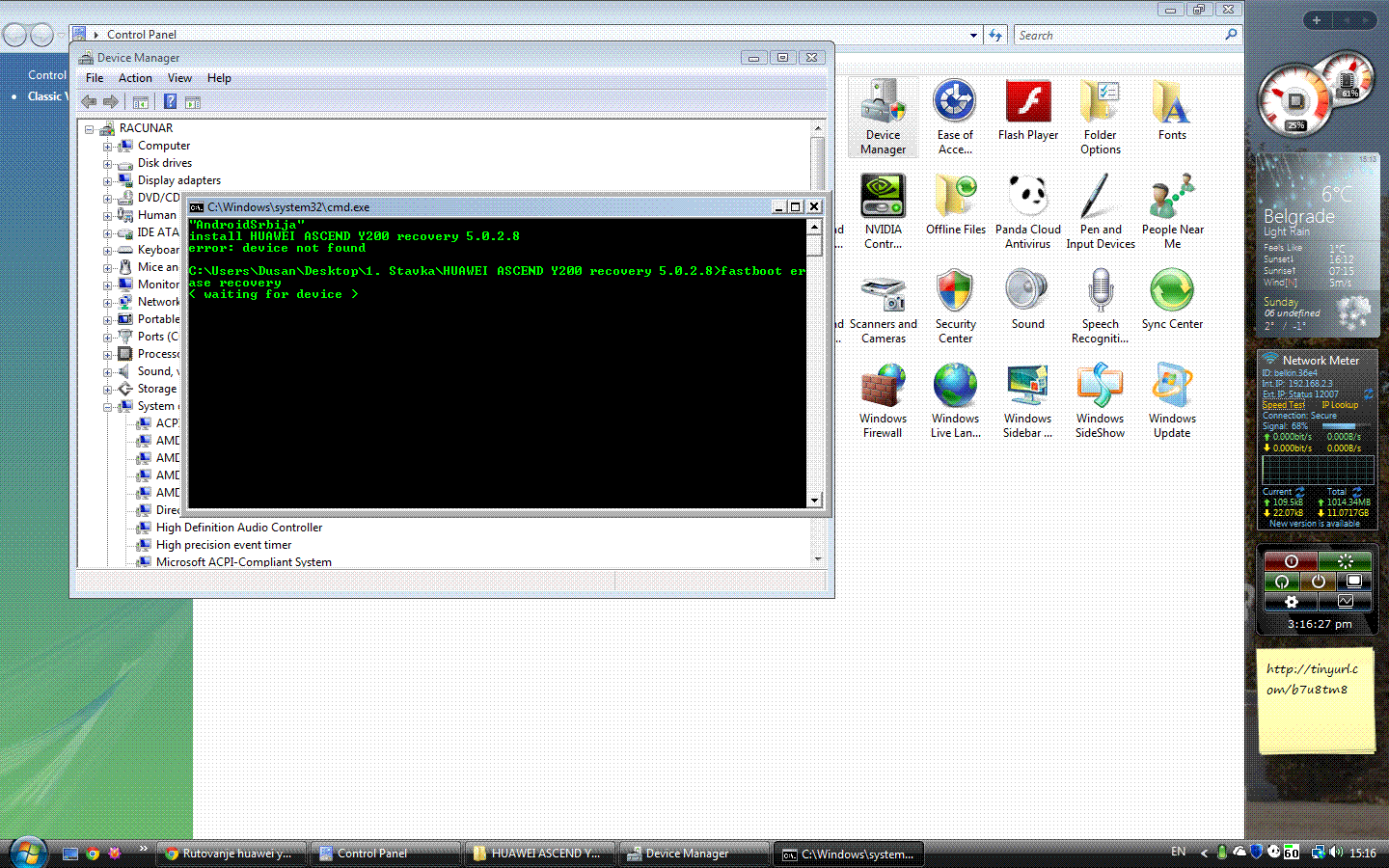1389x868 pixels.
Task: Open Sync Center icon
Action: click(1172, 299)
